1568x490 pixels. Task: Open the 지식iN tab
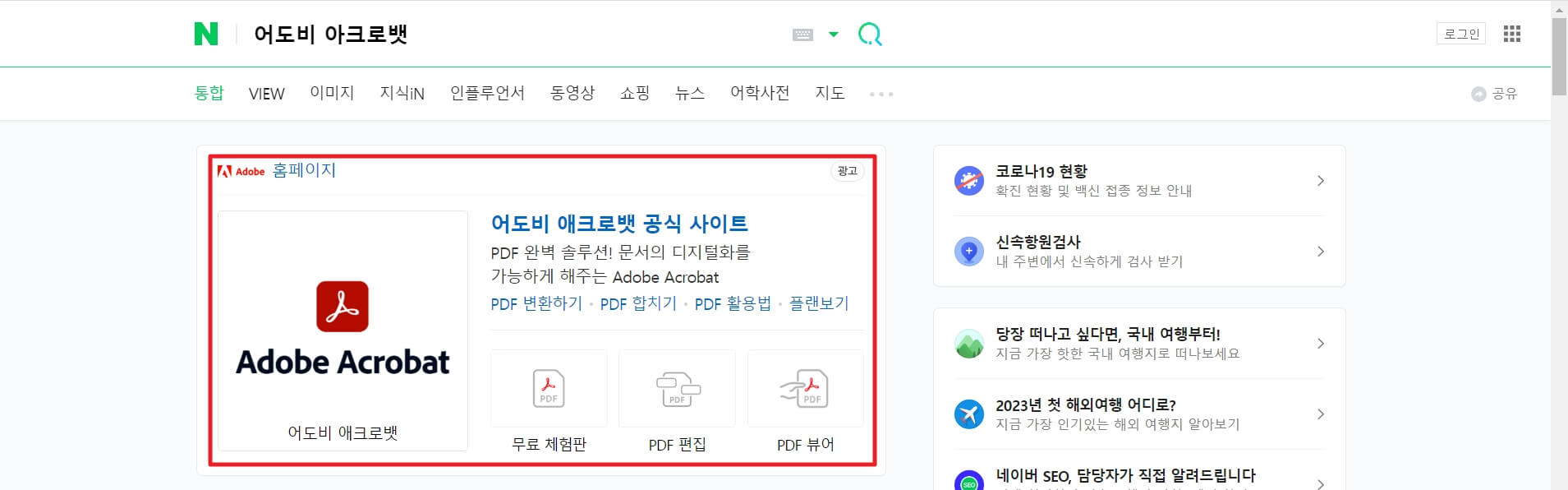[x=402, y=93]
